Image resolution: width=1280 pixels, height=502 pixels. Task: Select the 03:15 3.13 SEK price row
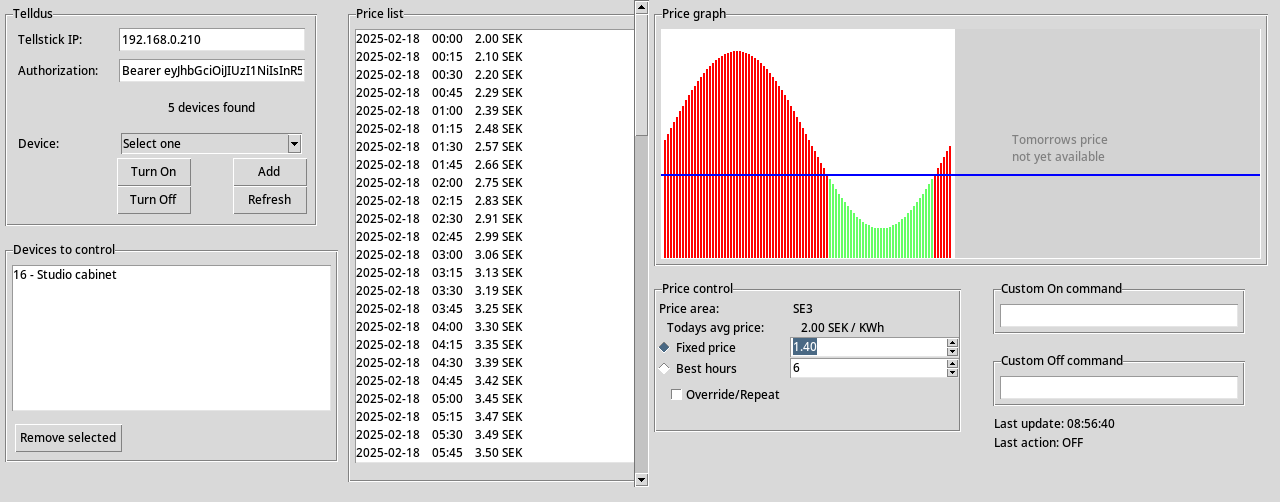(x=494, y=272)
